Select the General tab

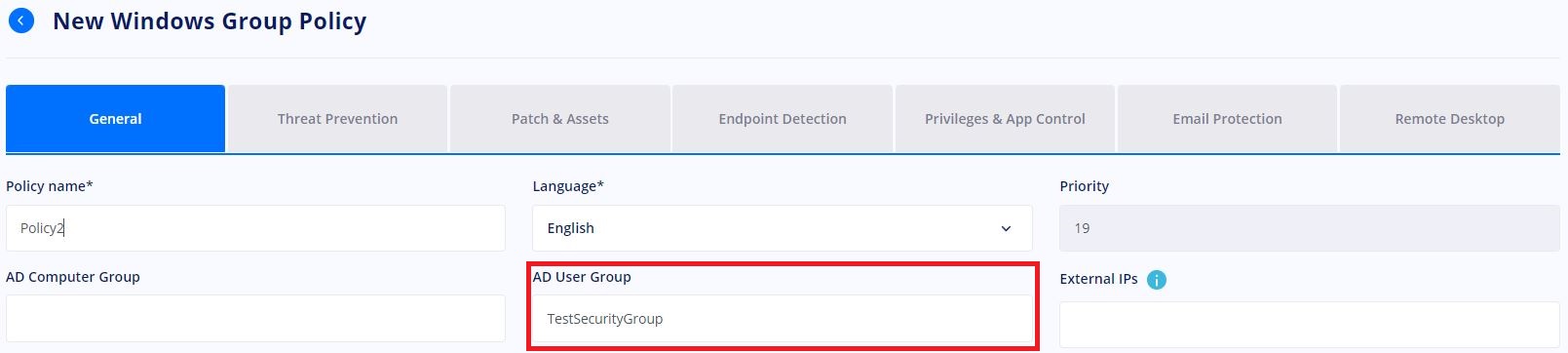115,119
